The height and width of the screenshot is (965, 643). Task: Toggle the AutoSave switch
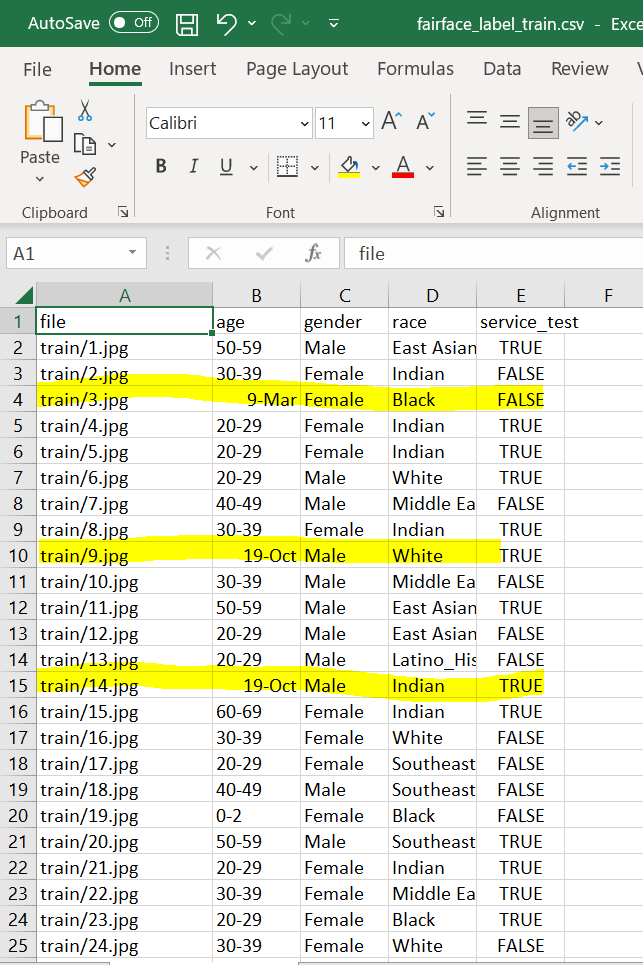point(134,23)
